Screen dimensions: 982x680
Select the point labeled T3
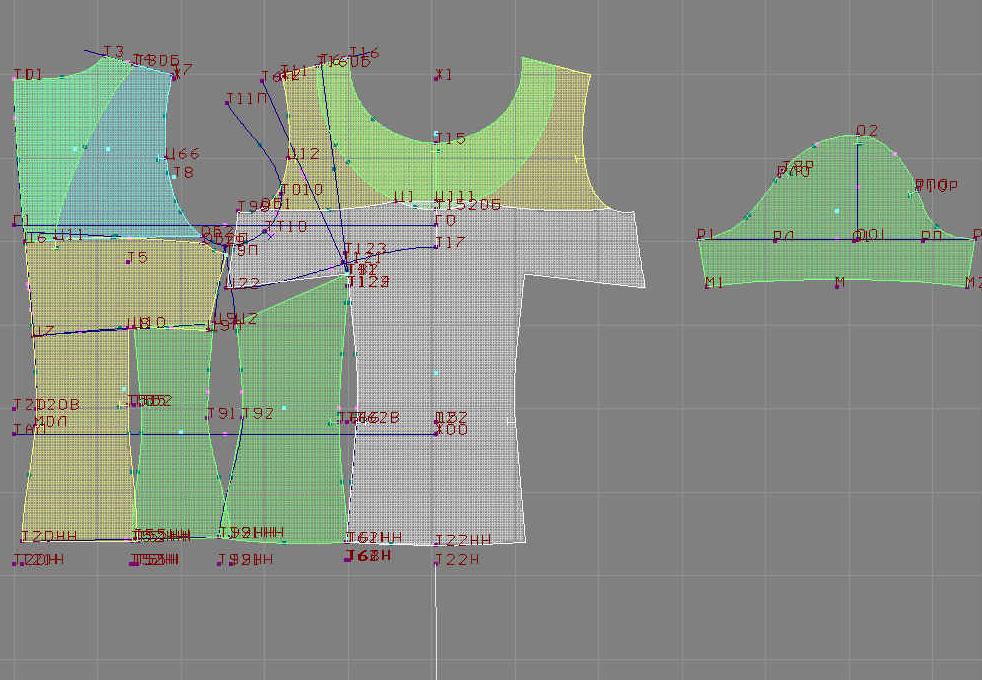click(114, 51)
